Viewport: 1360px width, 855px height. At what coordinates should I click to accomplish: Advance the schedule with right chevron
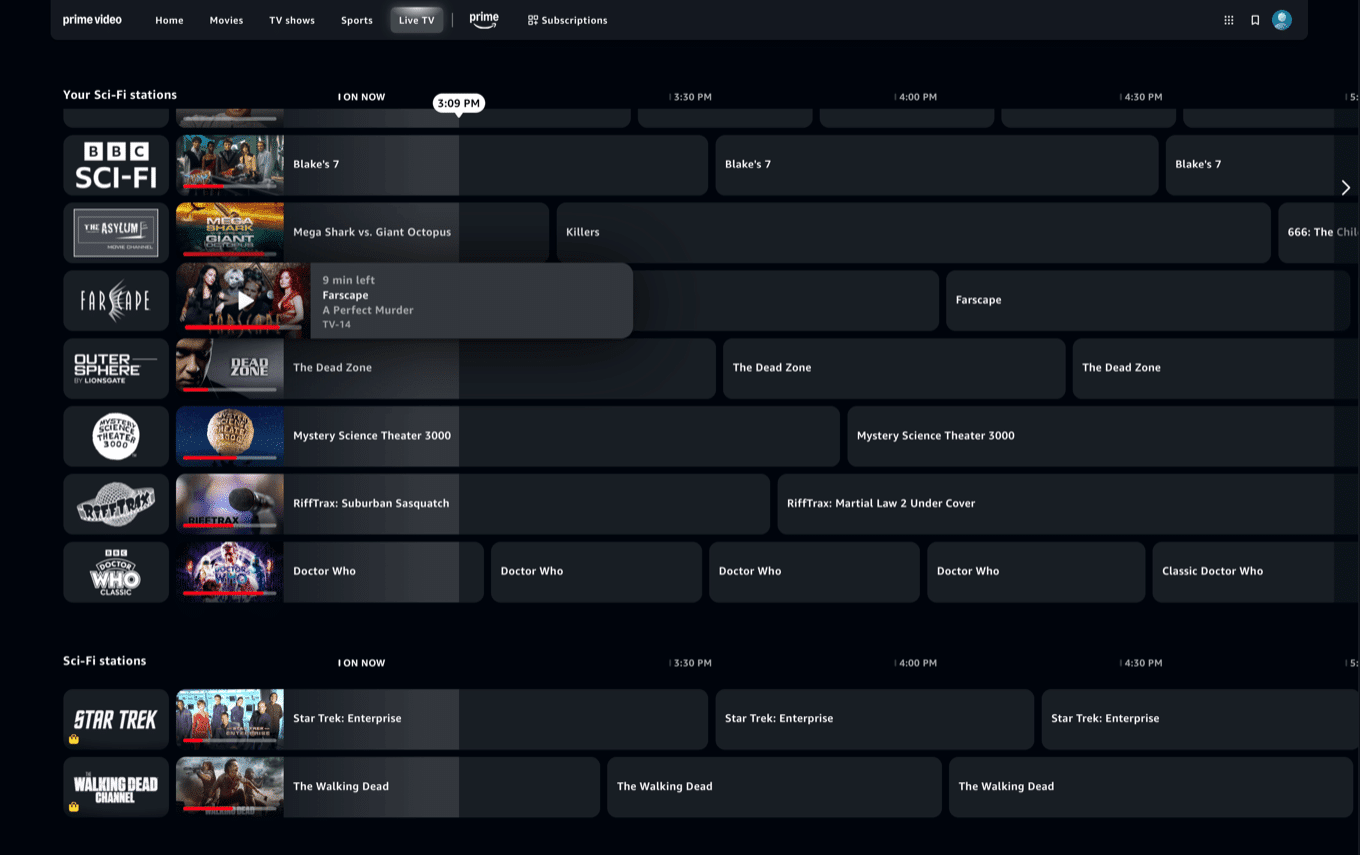coord(1345,188)
